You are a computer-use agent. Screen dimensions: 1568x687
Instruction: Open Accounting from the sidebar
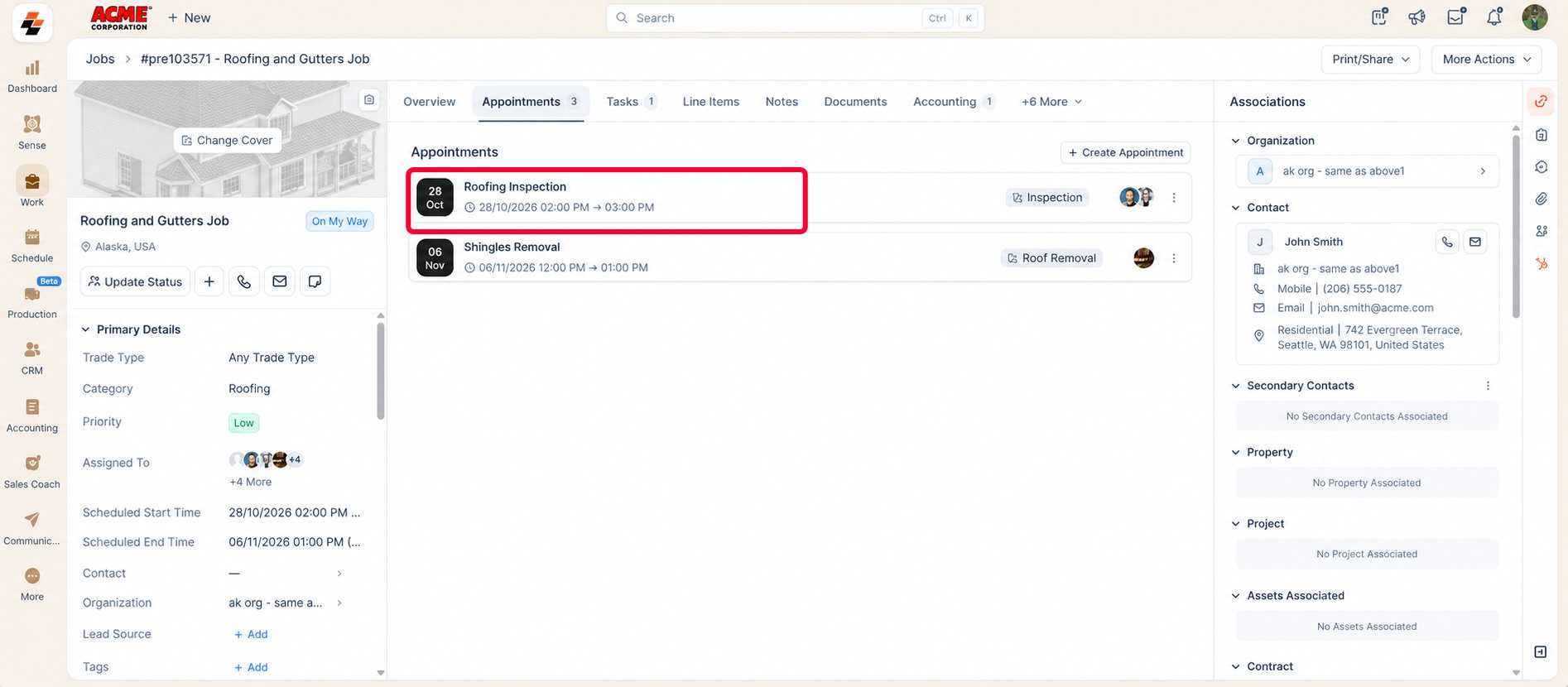pyautogui.click(x=32, y=416)
